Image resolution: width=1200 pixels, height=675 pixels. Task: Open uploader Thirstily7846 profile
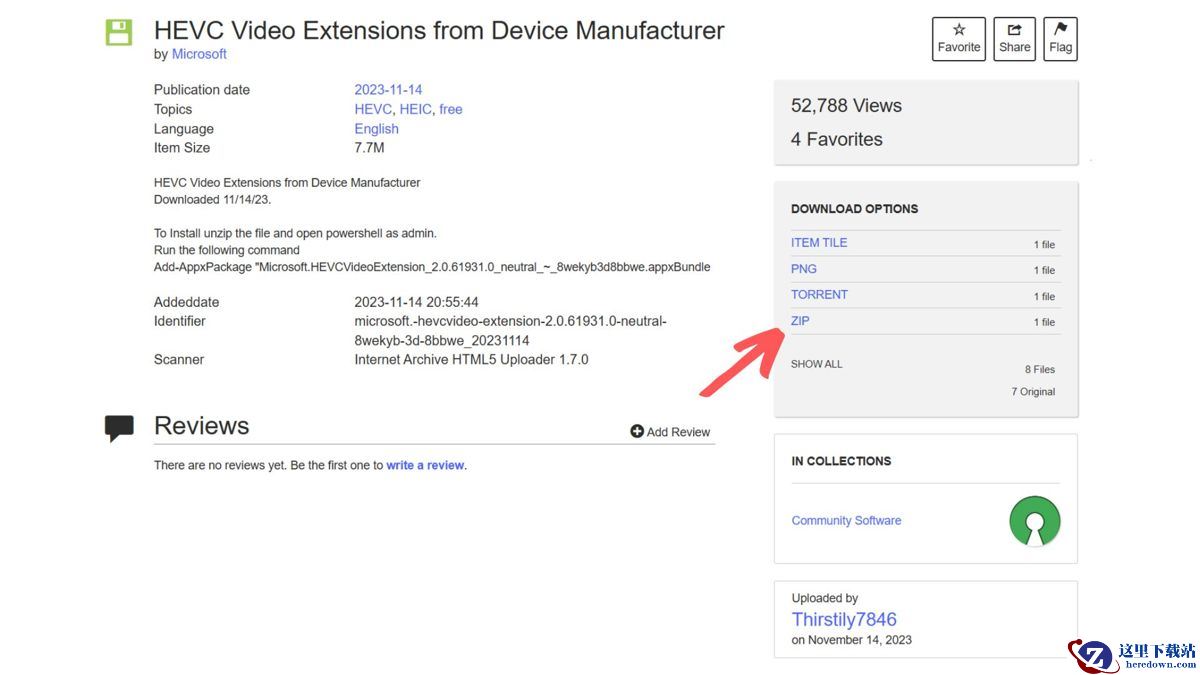point(844,619)
